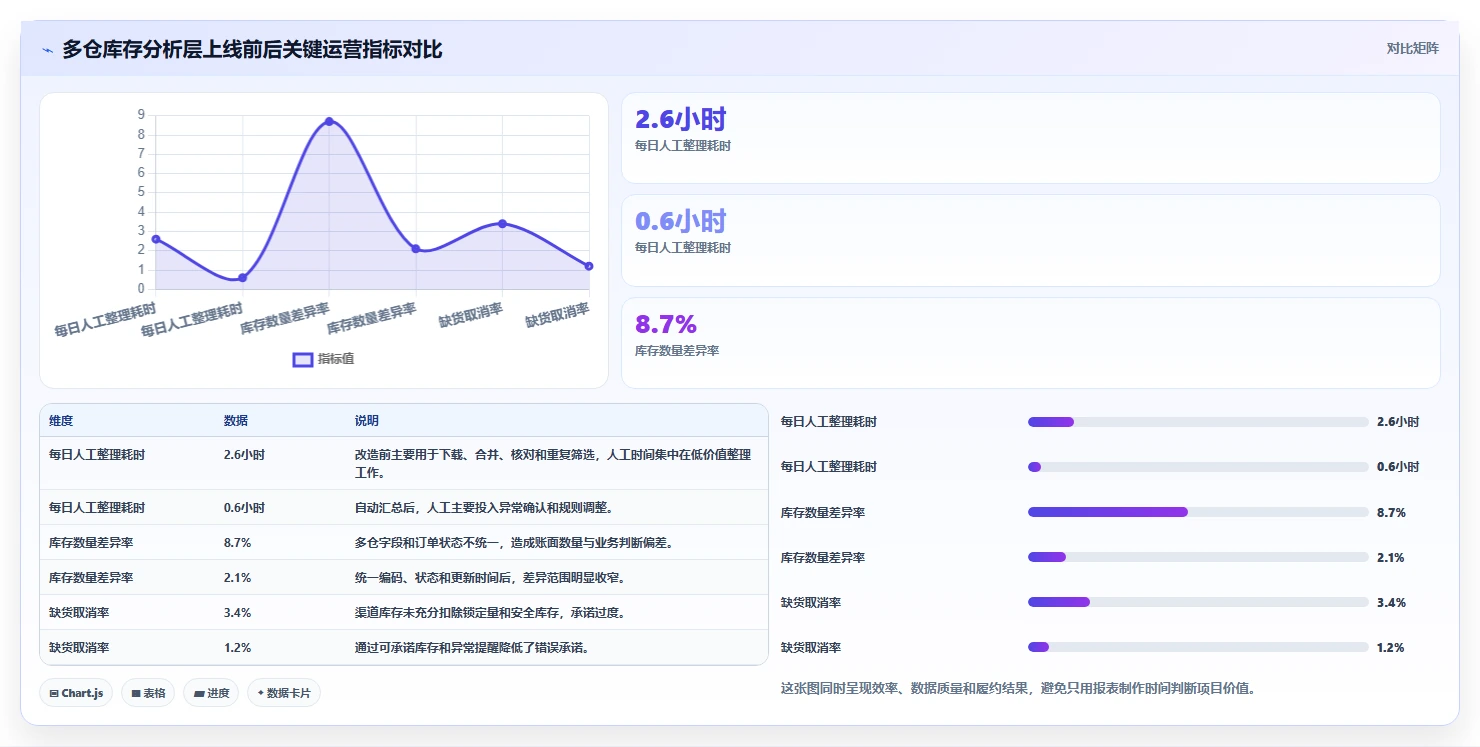Viewport: 1480px width, 747px height.
Task: Click the progress bar labeled 8.7%
Action: (1198, 512)
